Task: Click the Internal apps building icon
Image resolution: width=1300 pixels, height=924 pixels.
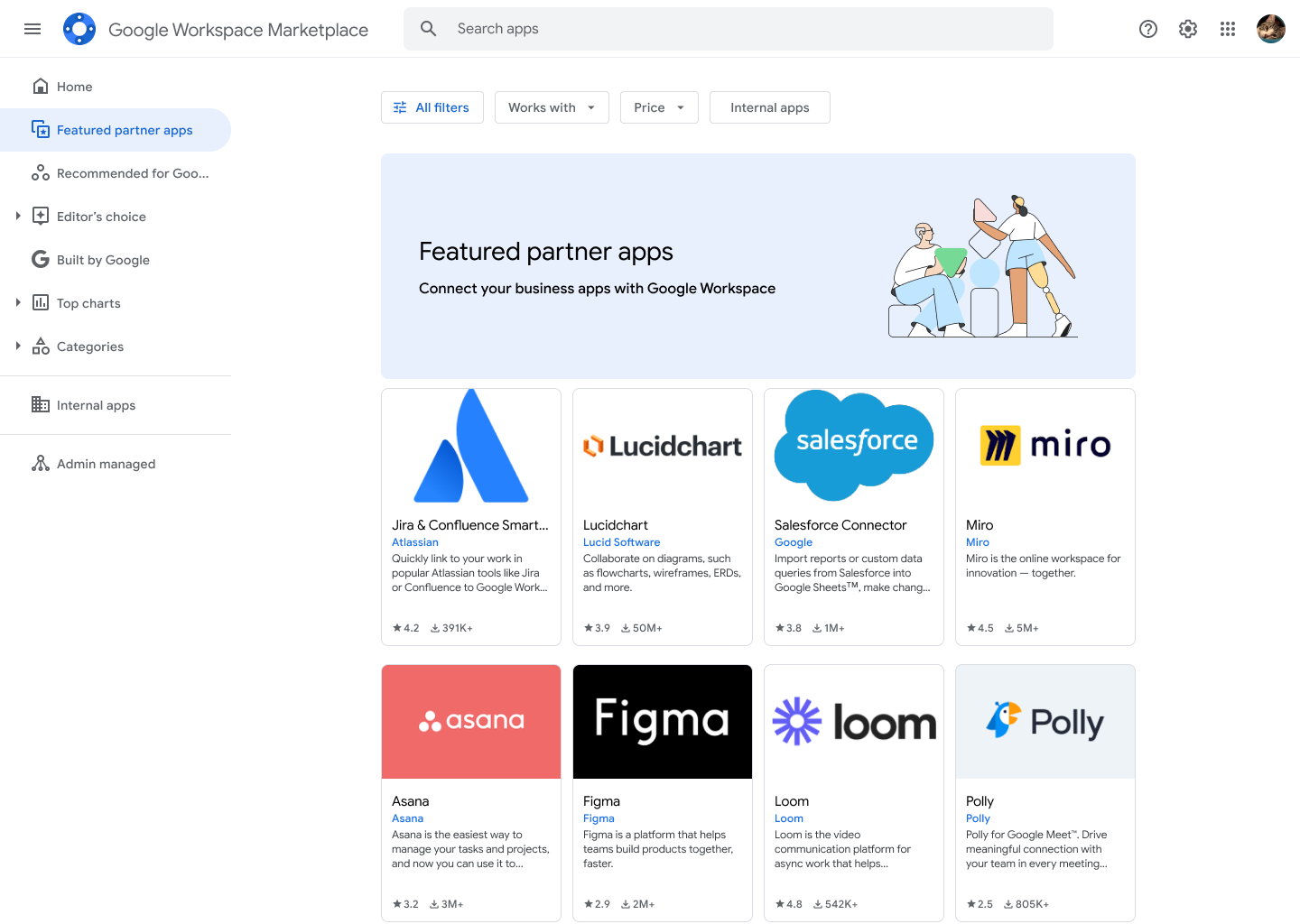Action: tap(41, 405)
